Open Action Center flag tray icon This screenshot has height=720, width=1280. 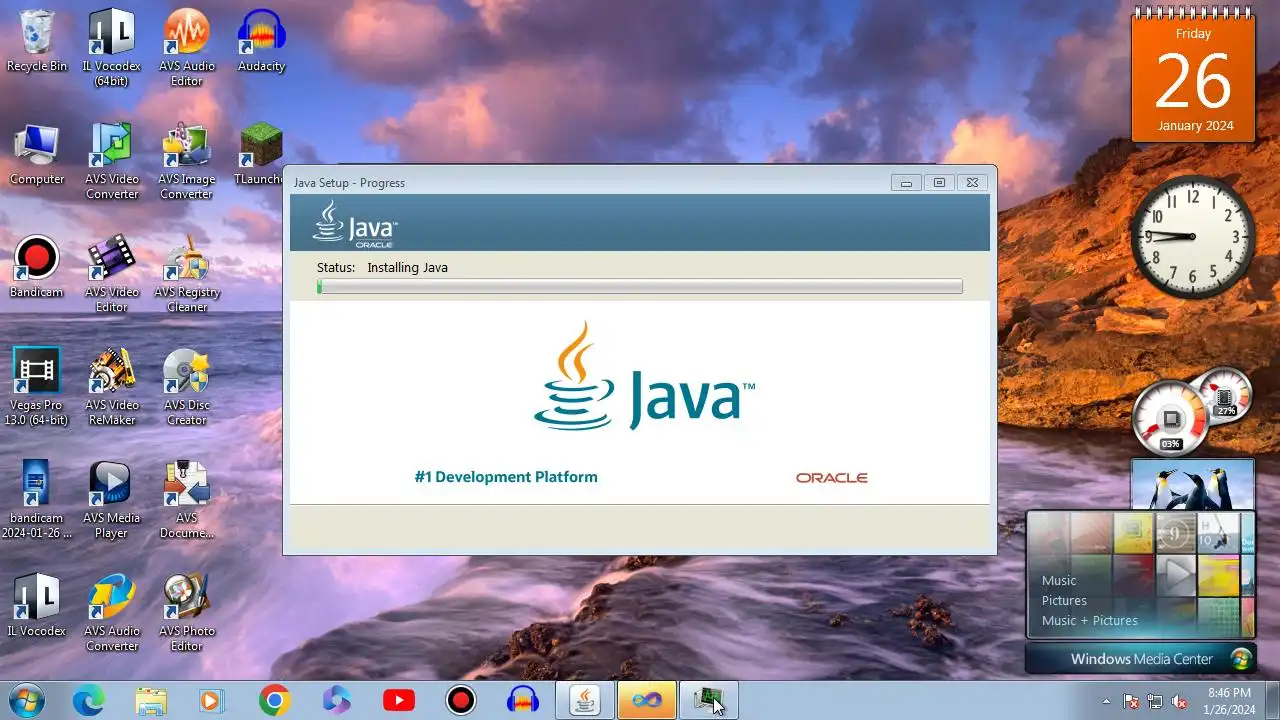point(1131,701)
